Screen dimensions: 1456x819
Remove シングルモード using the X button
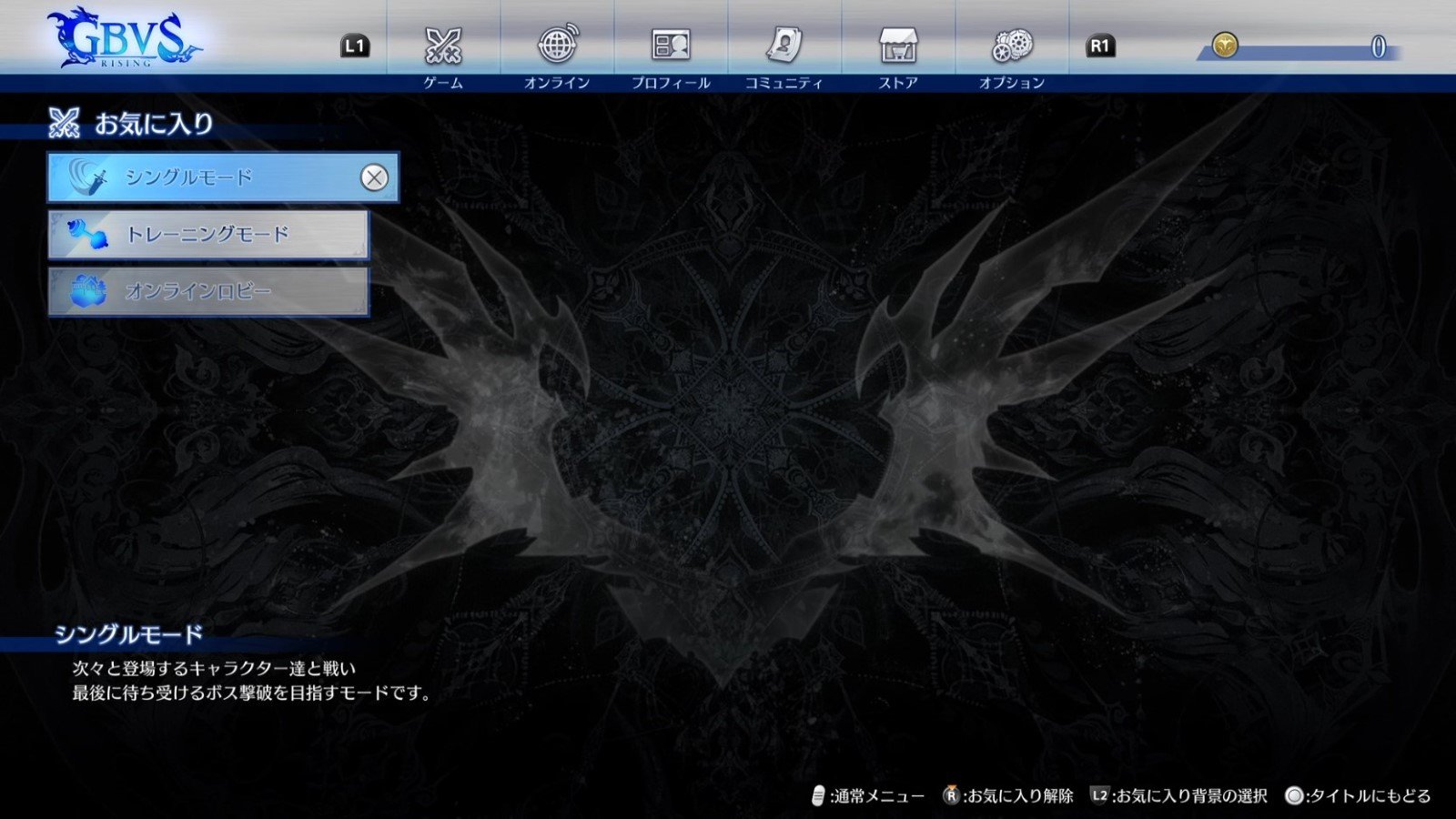[x=374, y=177]
